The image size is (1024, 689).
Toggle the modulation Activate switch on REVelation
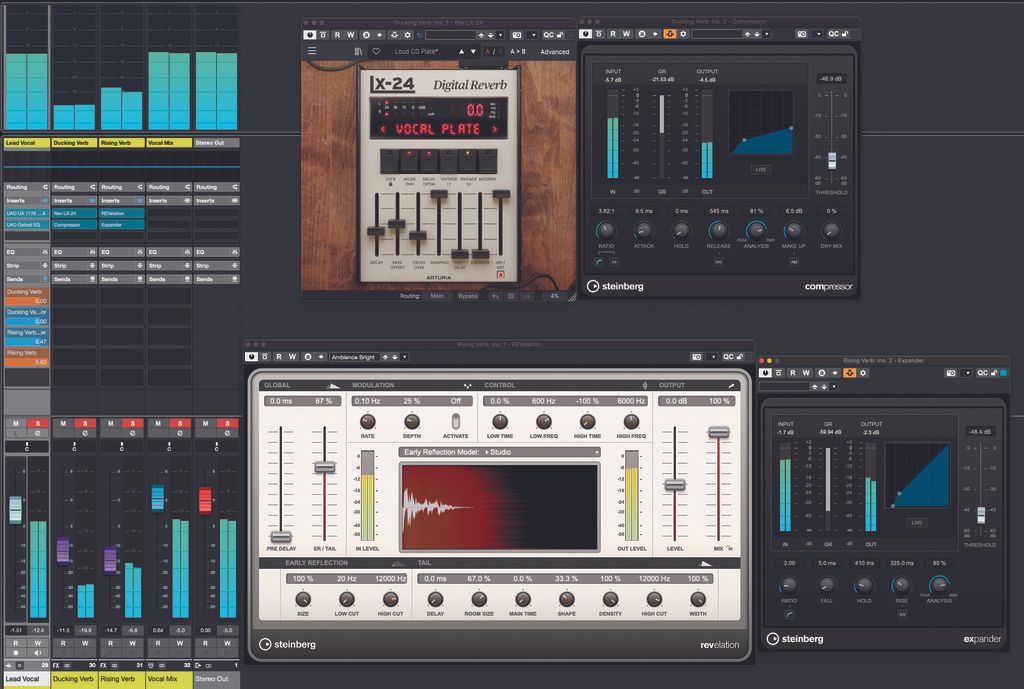pos(456,422)
